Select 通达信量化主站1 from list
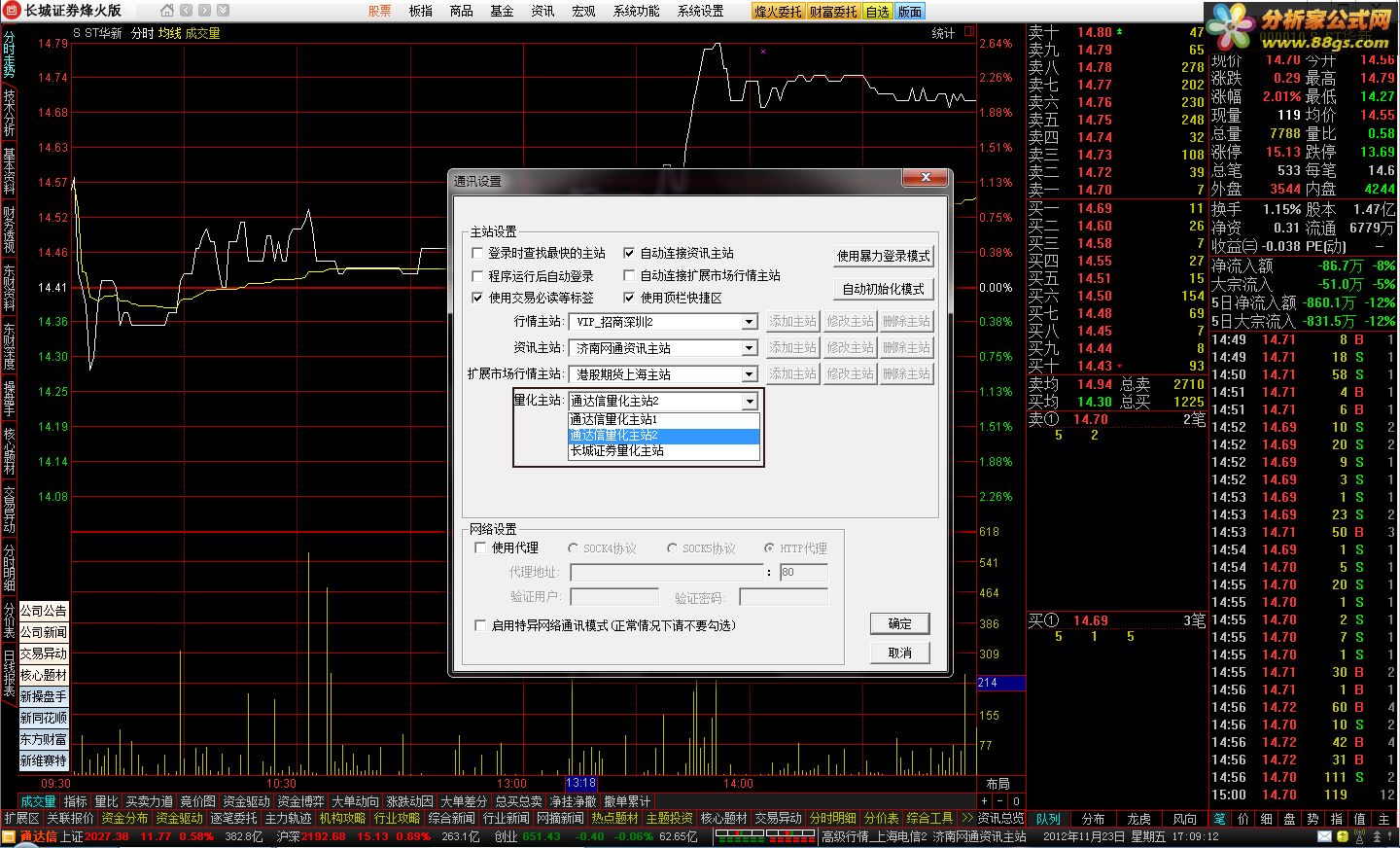Screen dimensions: 1400x848 (x=663, y=419)
